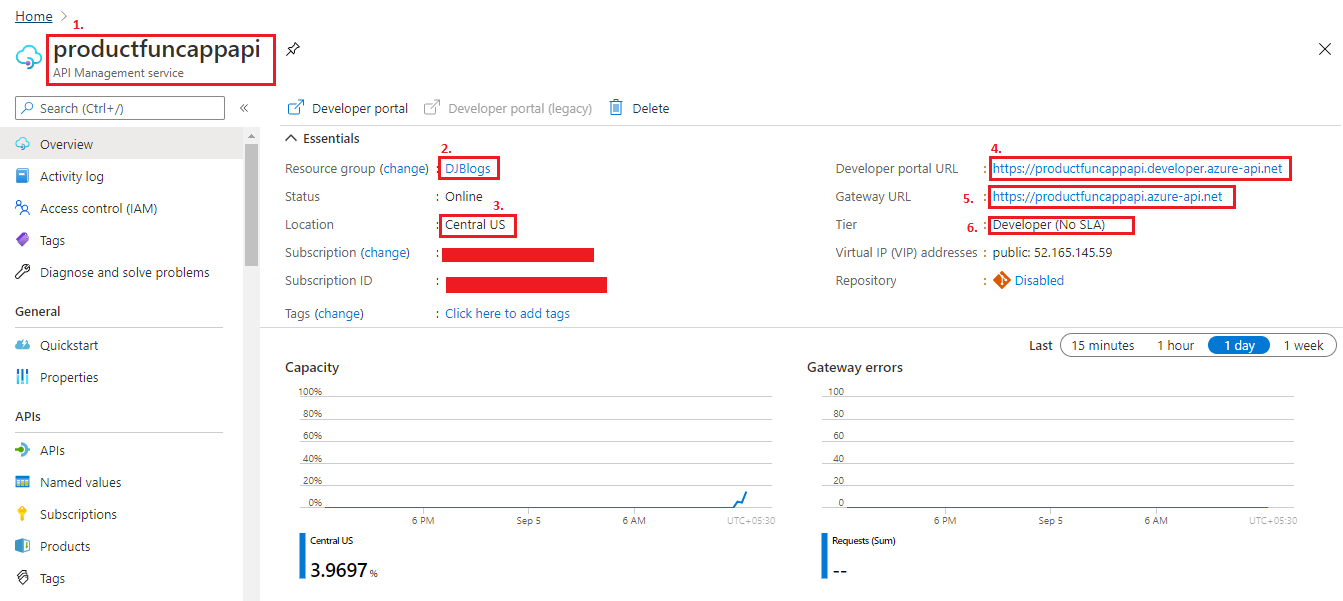Click the Delete trash icon

pyautogui.click(x=616, y=107)
